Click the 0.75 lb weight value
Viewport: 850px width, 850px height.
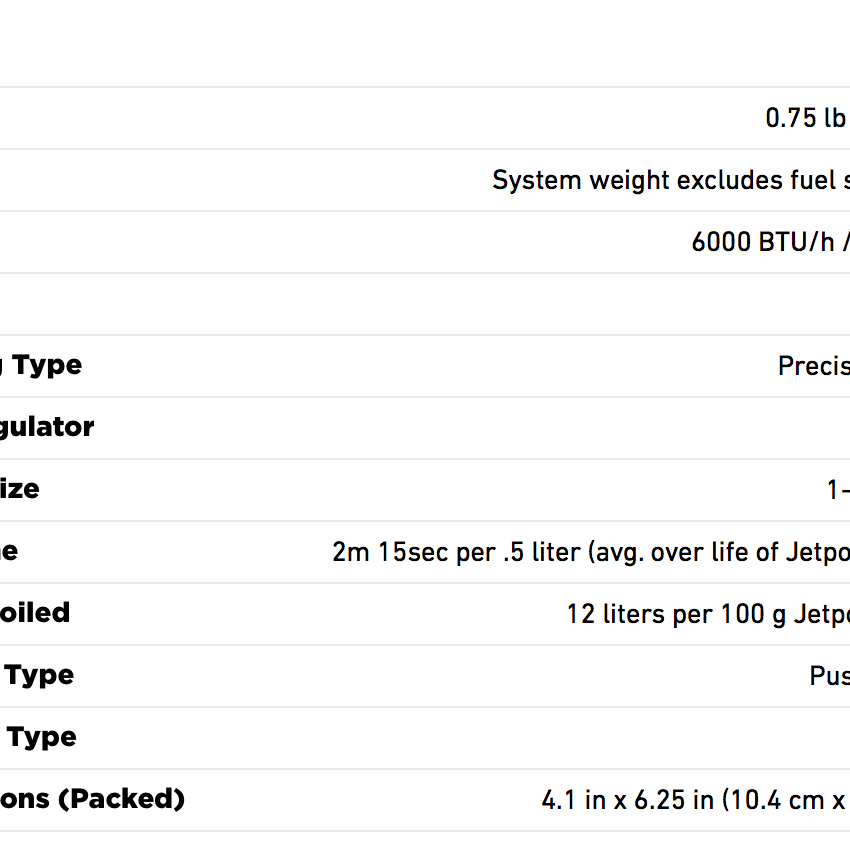805,118
